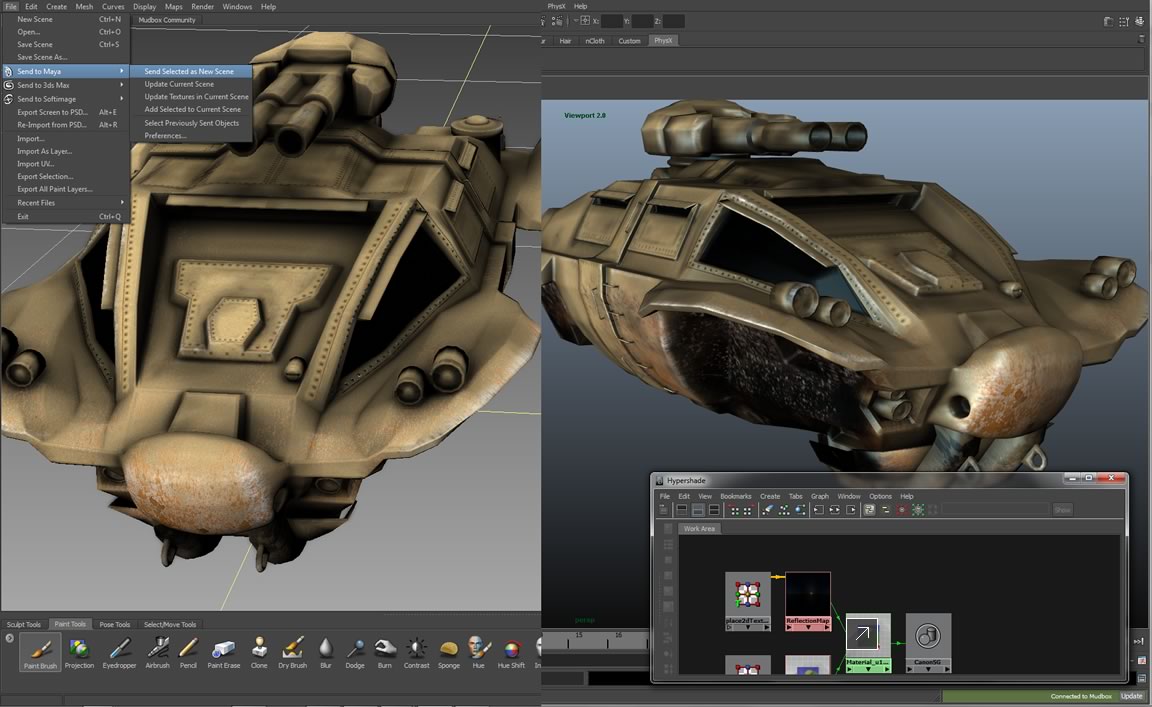Choose the Dry Brush tool
Screen dimensions: 1152x707
click(292, 652)
